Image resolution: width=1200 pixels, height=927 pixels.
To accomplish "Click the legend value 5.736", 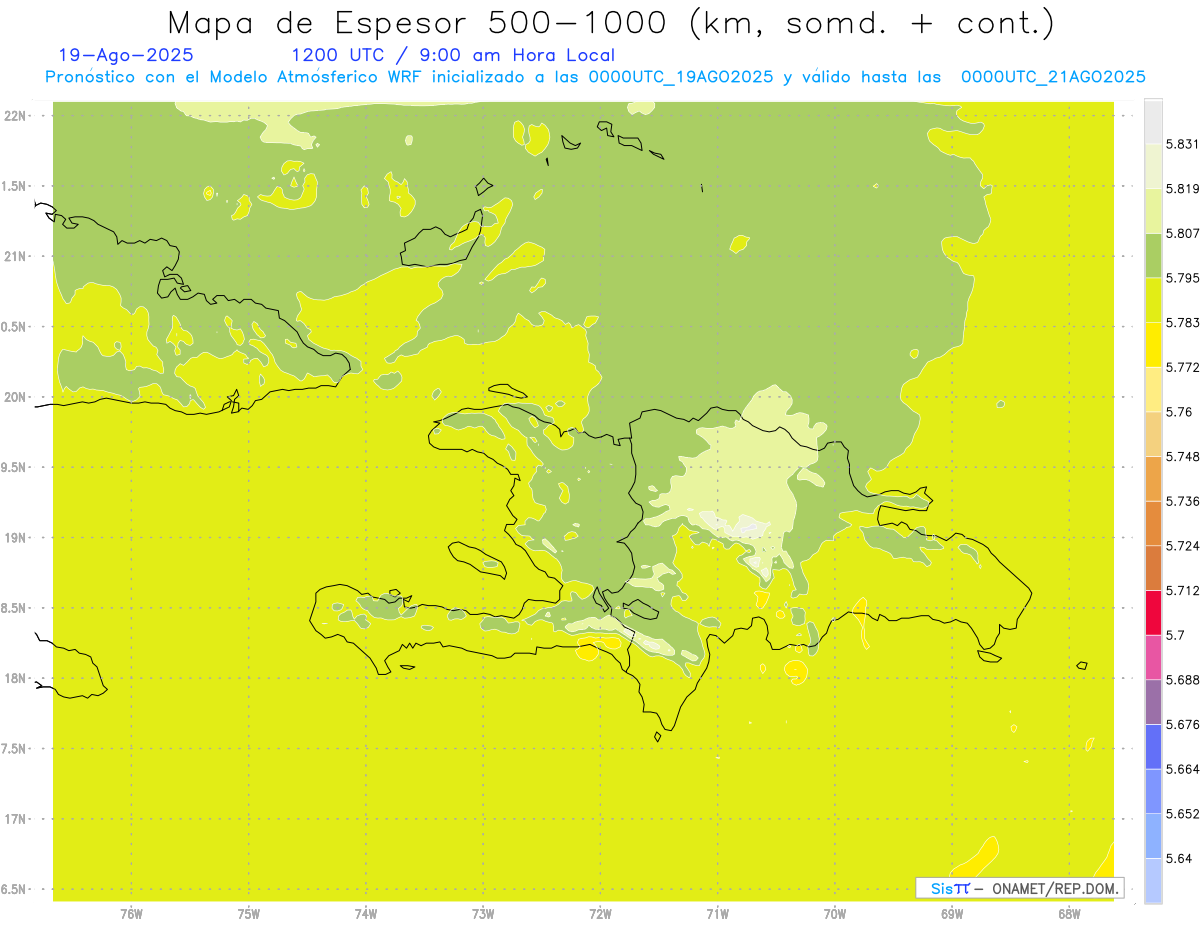I will tap(1181, 501).
